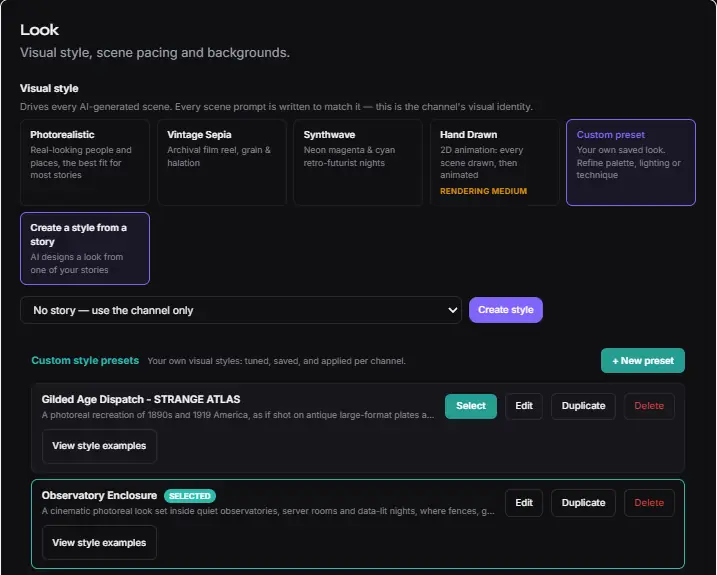Select the Gilded Age Dispatch preset
This screenshot has height=575, width=717.
[x=471, y=406]
